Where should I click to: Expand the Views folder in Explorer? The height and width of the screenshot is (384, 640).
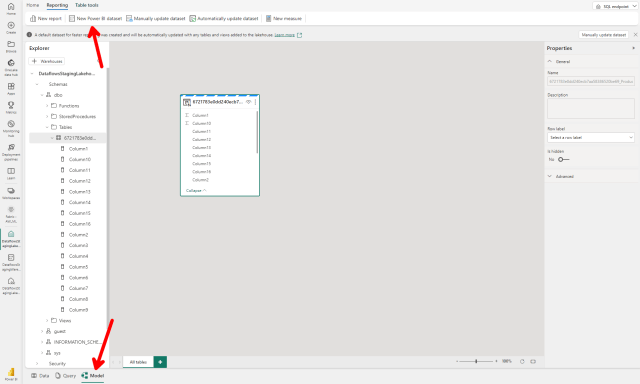(47, 321)
